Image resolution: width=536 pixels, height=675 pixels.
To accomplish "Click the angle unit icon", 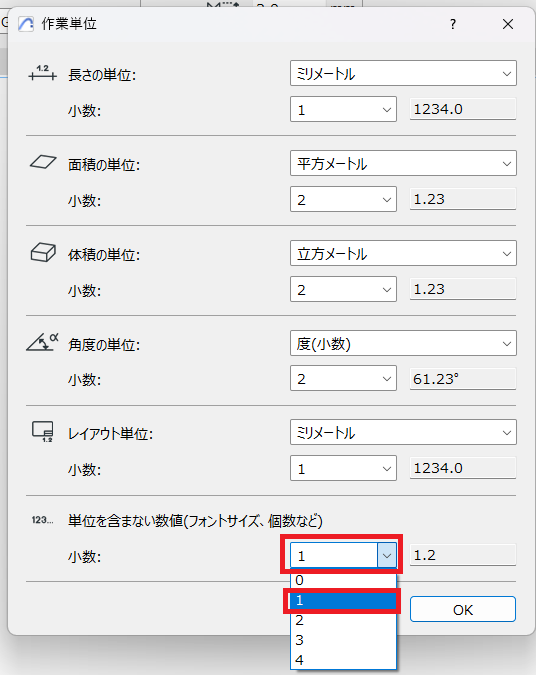I will click(x=42, y=342).
